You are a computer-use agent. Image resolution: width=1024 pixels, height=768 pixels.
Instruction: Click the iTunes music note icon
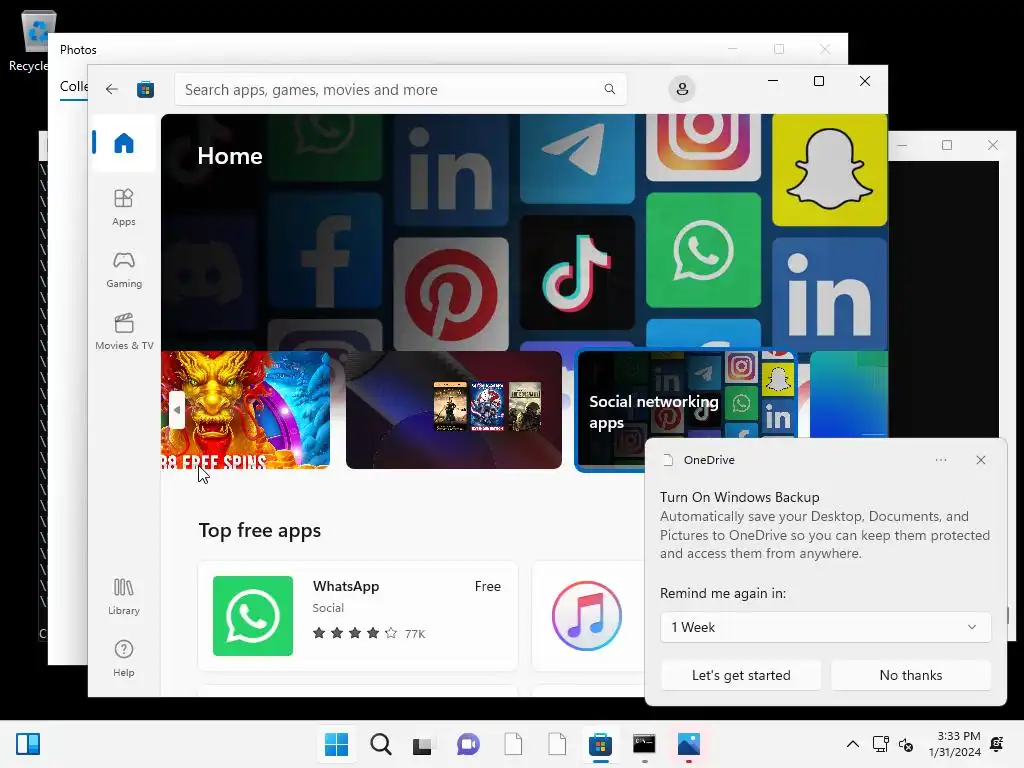pyautogui.click(x=586, y=616)
